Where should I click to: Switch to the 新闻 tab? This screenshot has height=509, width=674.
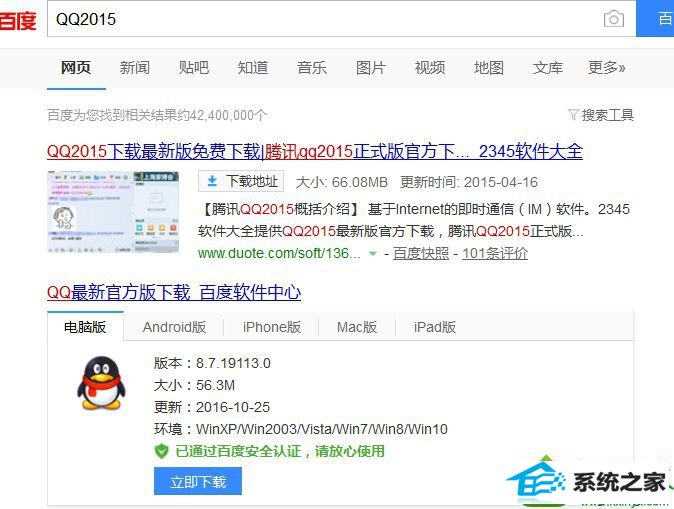pos(135,68)
